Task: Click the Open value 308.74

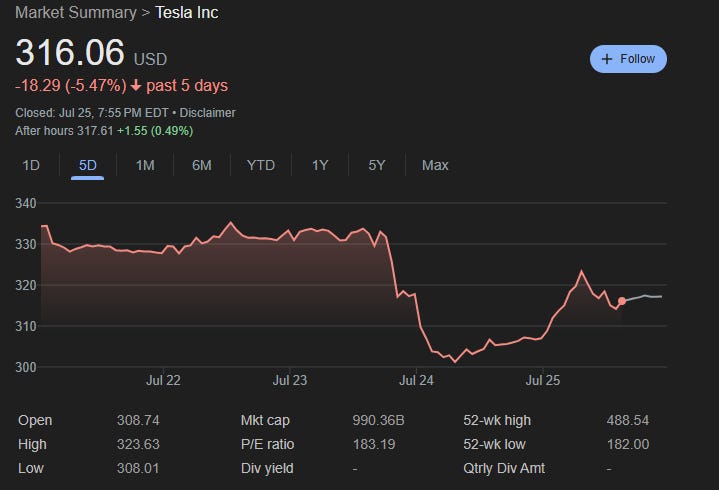Action: [x=138, y=420]
